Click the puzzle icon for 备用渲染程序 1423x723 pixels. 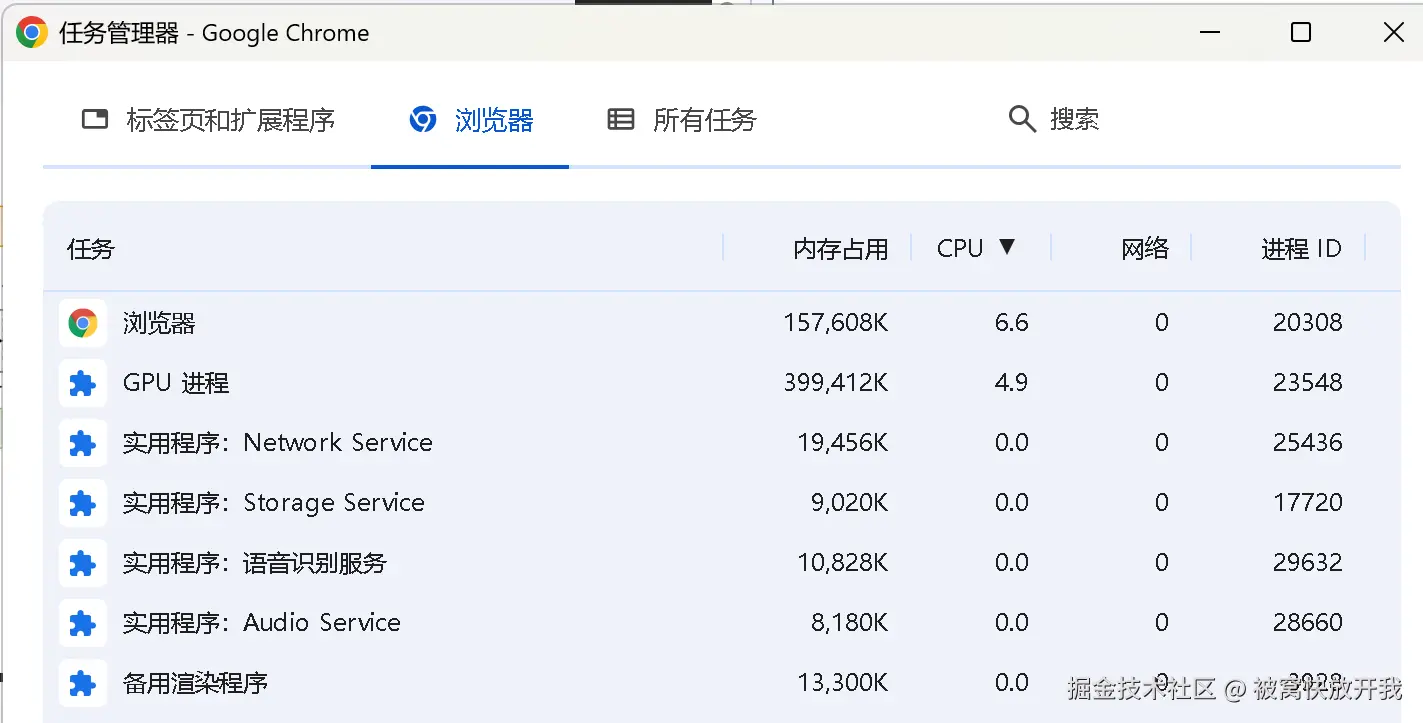coord(83,683)
